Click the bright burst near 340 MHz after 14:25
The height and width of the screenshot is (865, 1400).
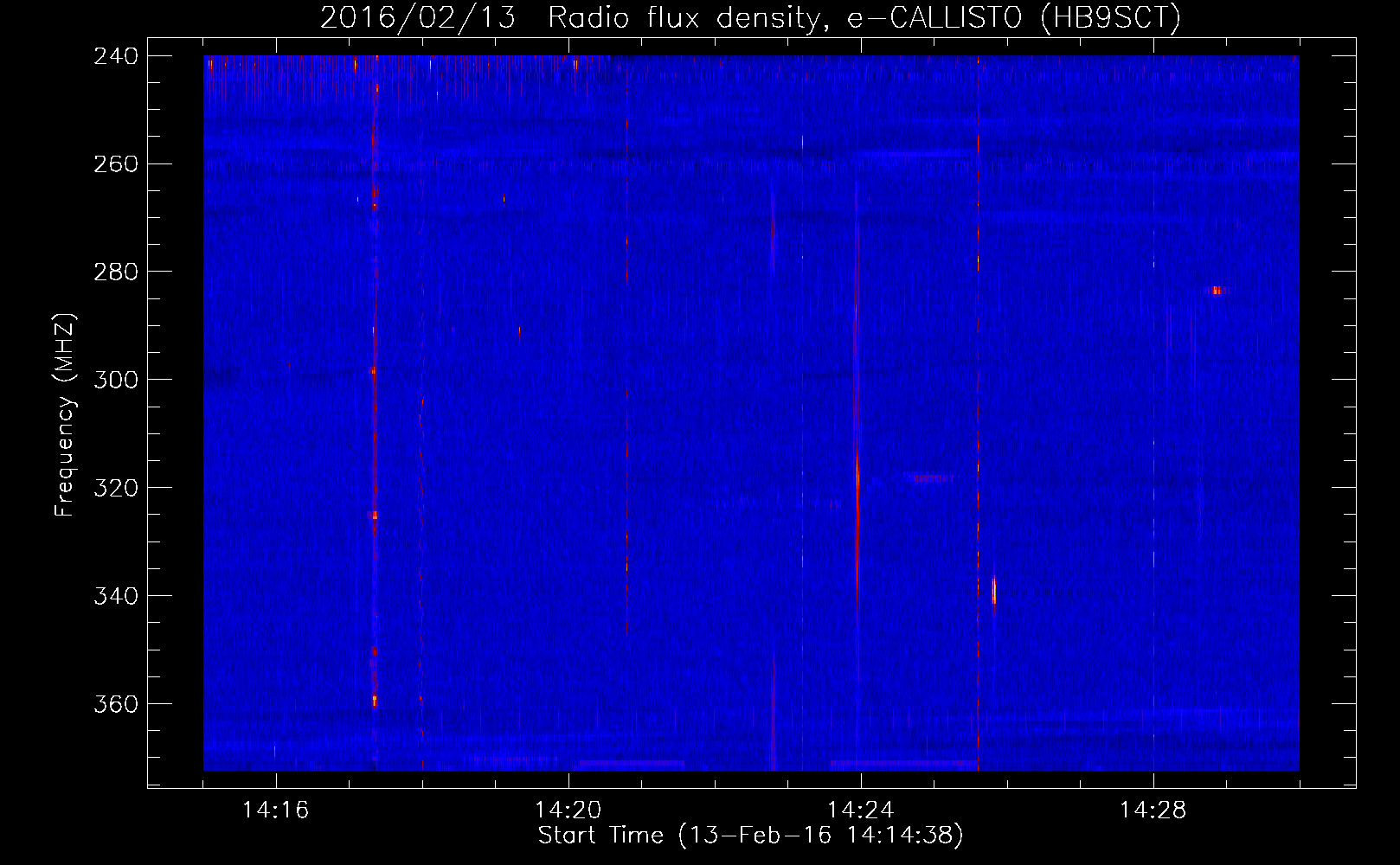click(993, 592)
